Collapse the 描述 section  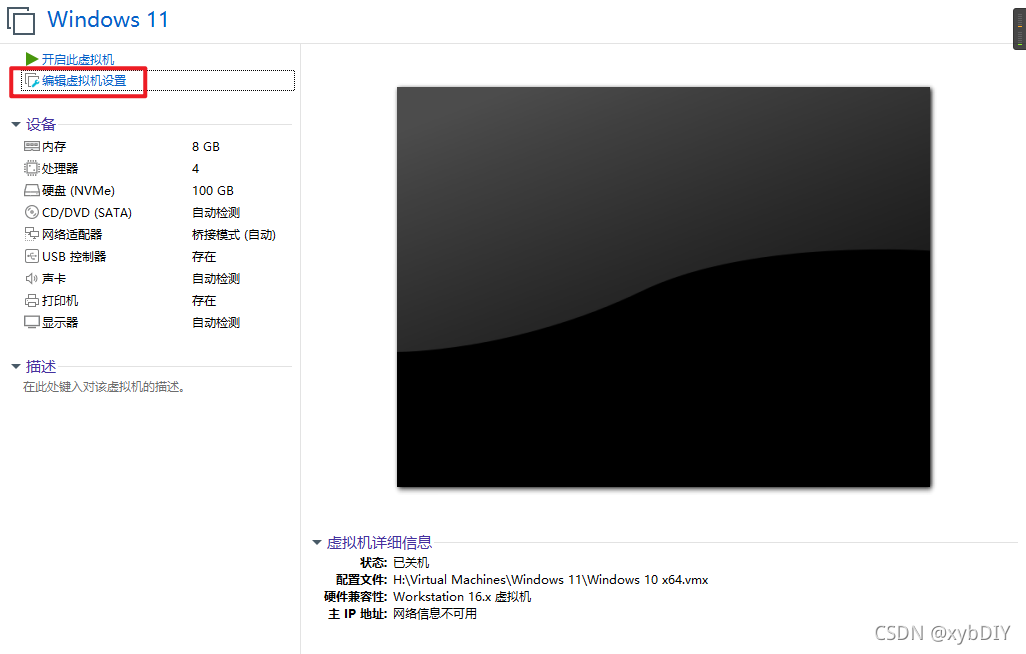[16, 367]
